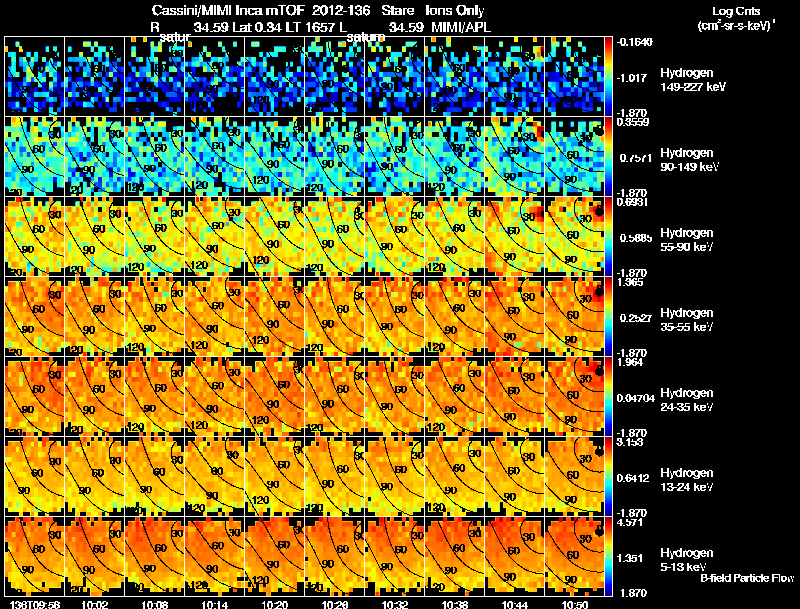Click the '(cm²-sr-s-keV)' units label
Screen dimensions: 800x609
(x=736, y=26)
